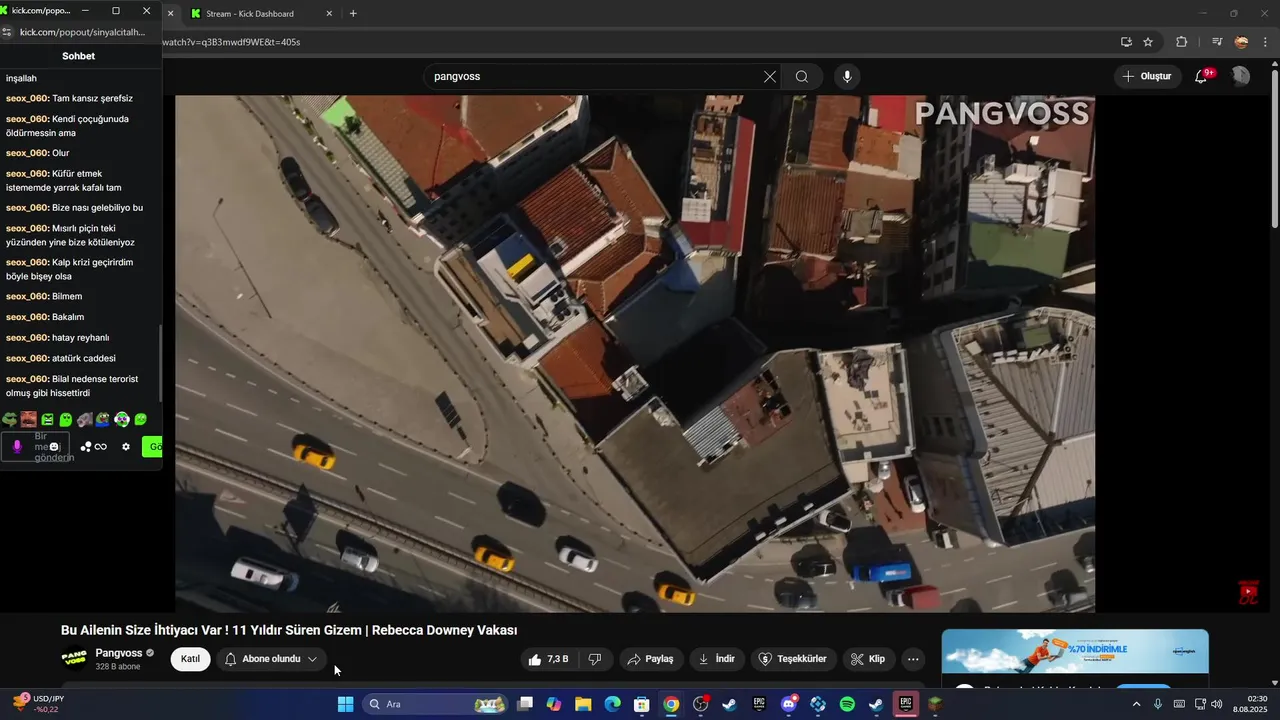The image size is (1280, 720).
Task: Click the YouTube search magnifier button
Action: coord(802,77)
